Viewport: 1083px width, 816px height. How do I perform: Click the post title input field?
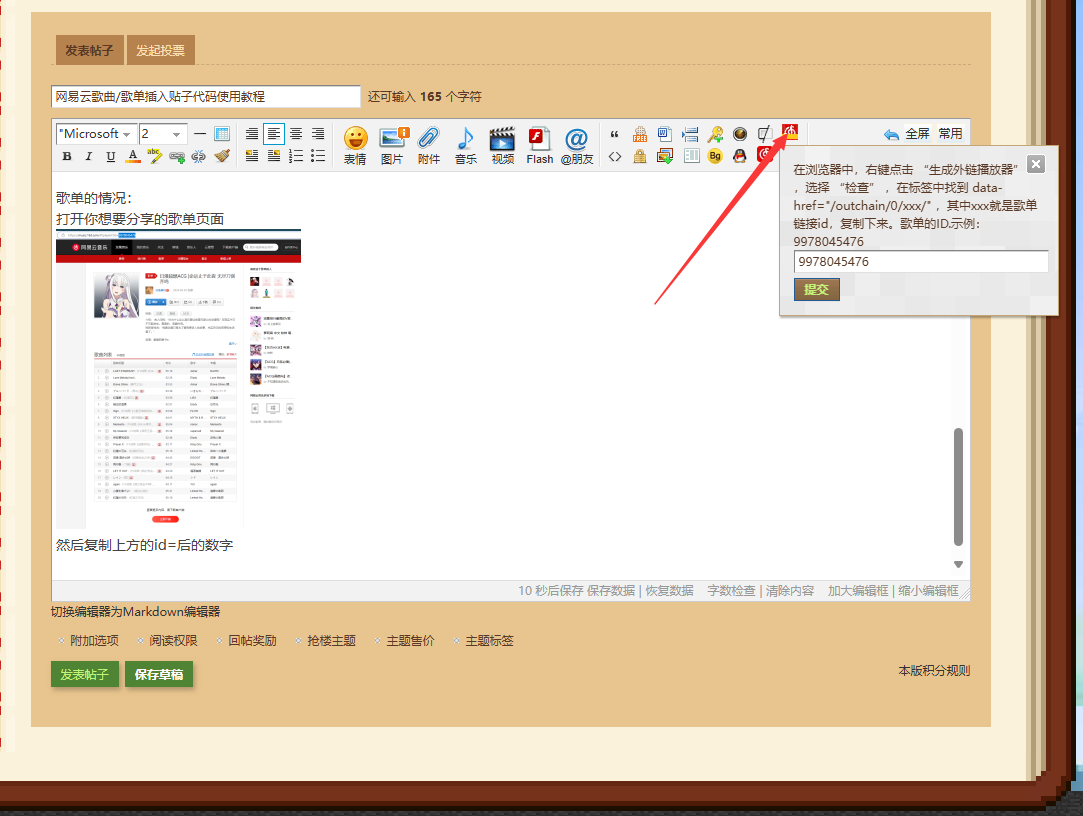(x=206, y=97)
